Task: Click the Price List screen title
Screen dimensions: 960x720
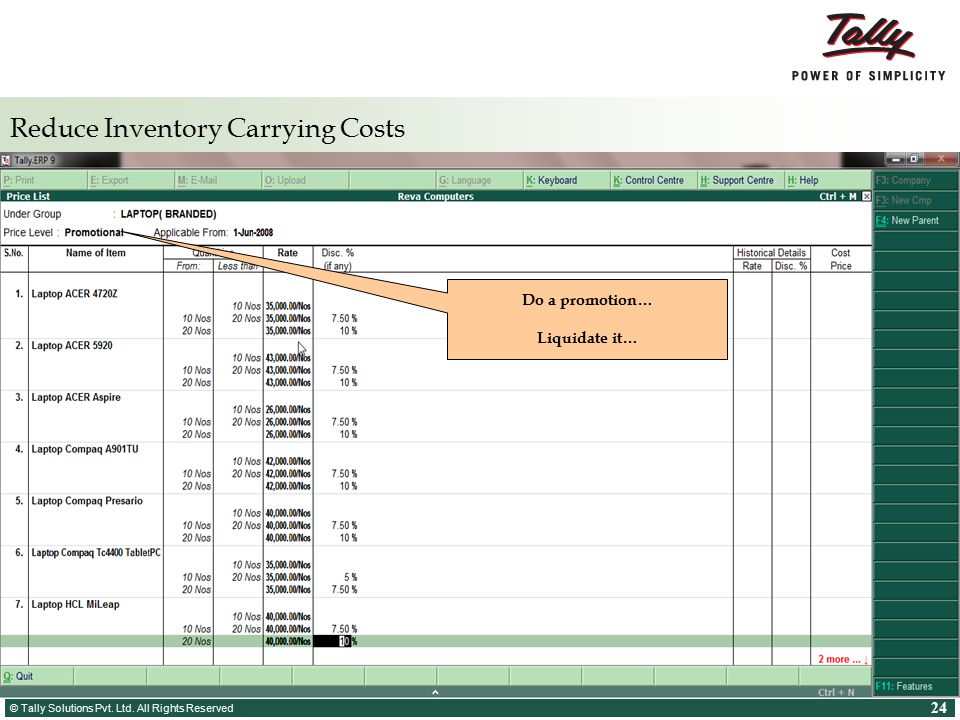Action: pyautogui.click(x=28, y=197)
